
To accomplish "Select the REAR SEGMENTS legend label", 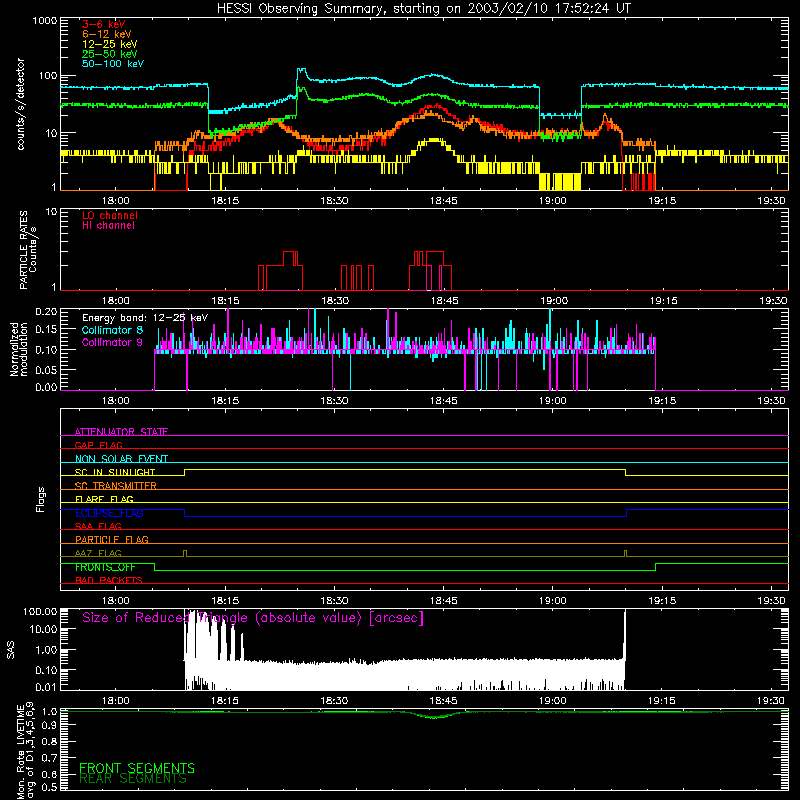I will [133, 779].
